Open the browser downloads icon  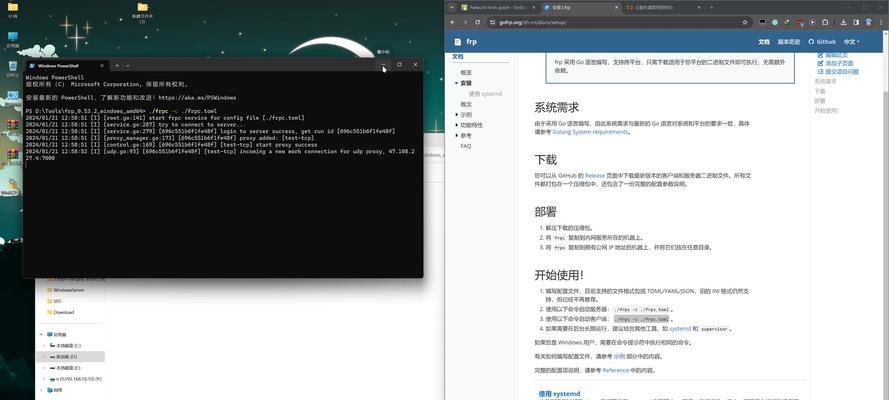pyautogui.click(x=844, y=22)
